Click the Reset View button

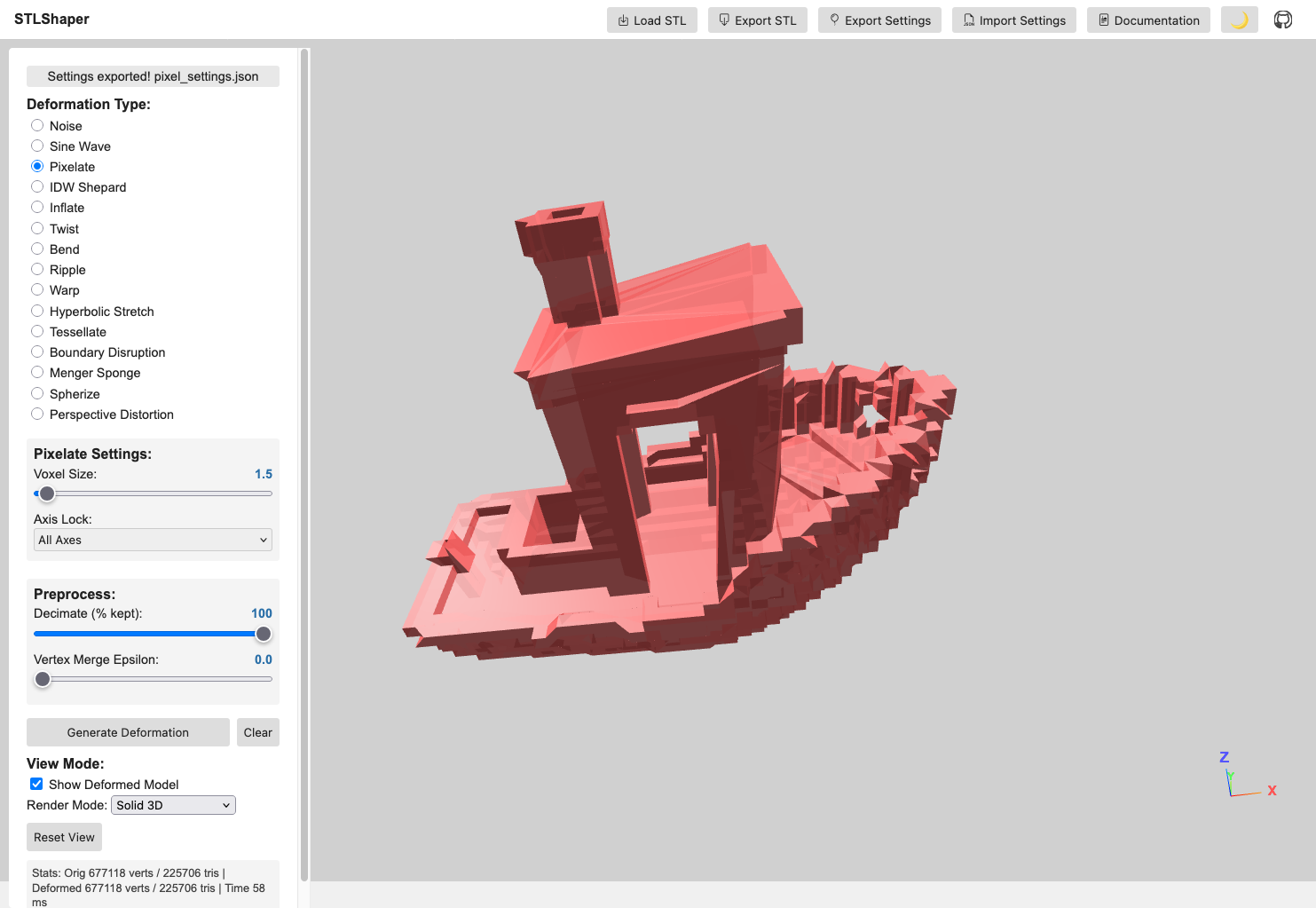[x=64, y=837]
